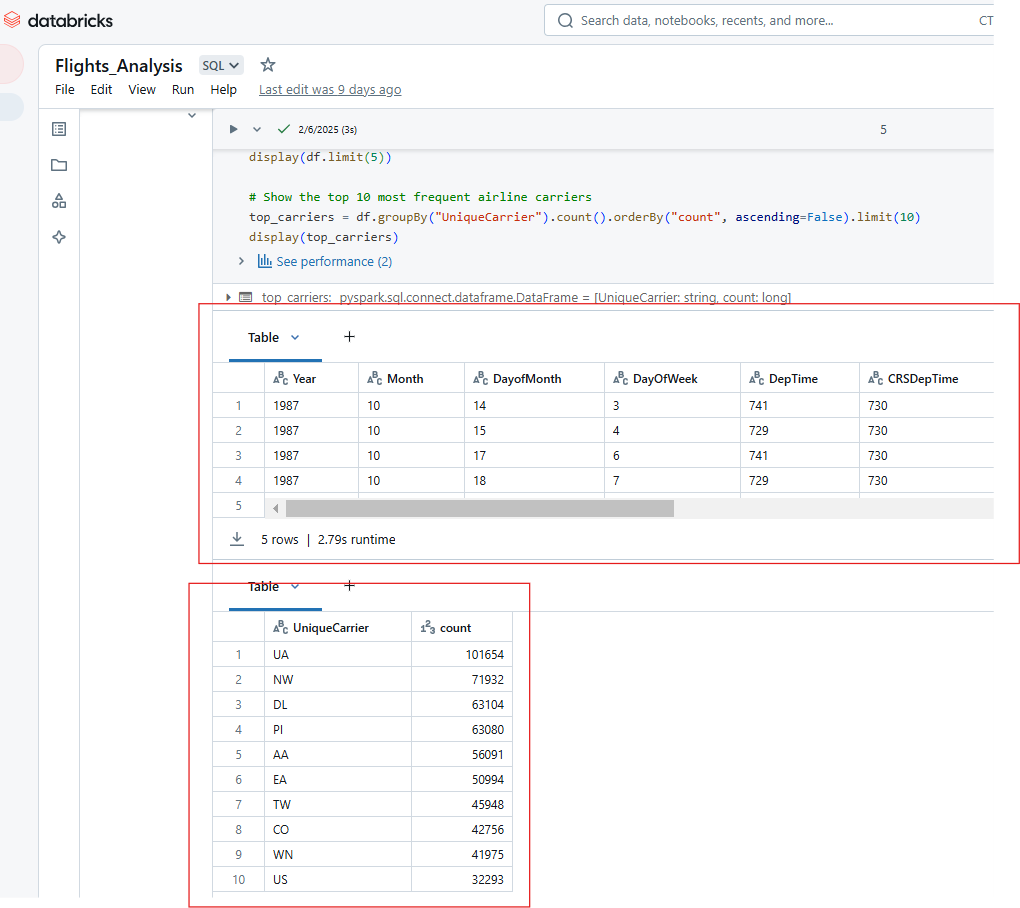Open the first Table tab dropdown chevron
The height and width of the screenshot is (908, 1020).
pyautogui.click(x=295, y=338)
